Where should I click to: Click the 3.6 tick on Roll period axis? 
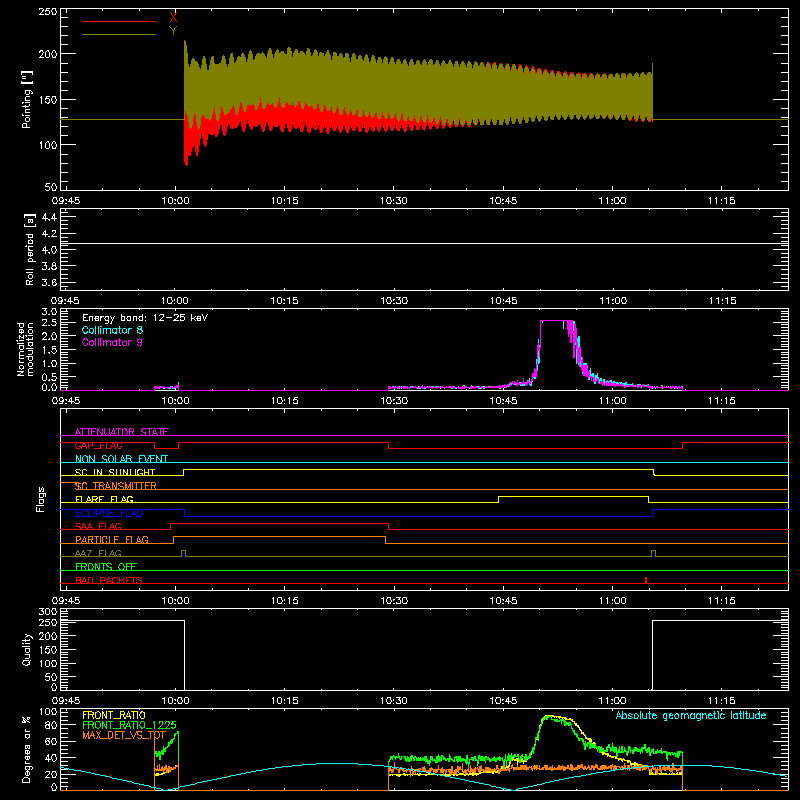click(49, 282)
